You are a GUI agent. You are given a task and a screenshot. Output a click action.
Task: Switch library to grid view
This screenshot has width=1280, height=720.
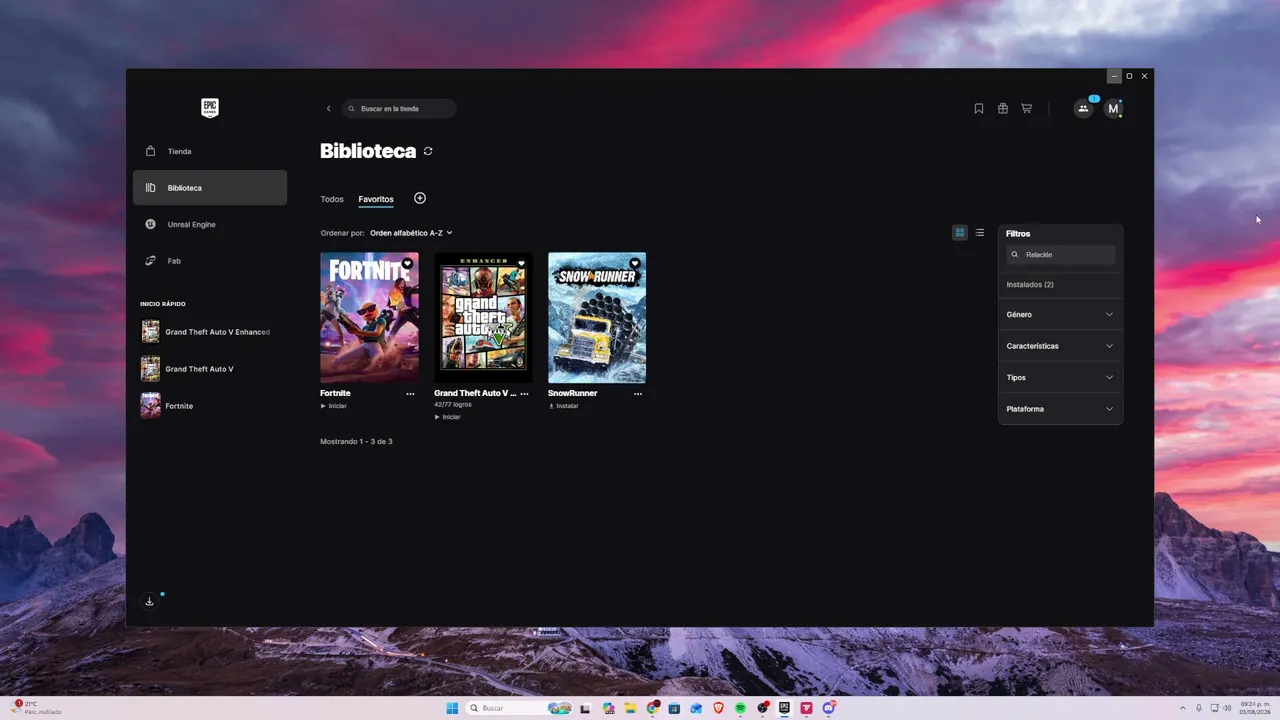pos(960,233)
